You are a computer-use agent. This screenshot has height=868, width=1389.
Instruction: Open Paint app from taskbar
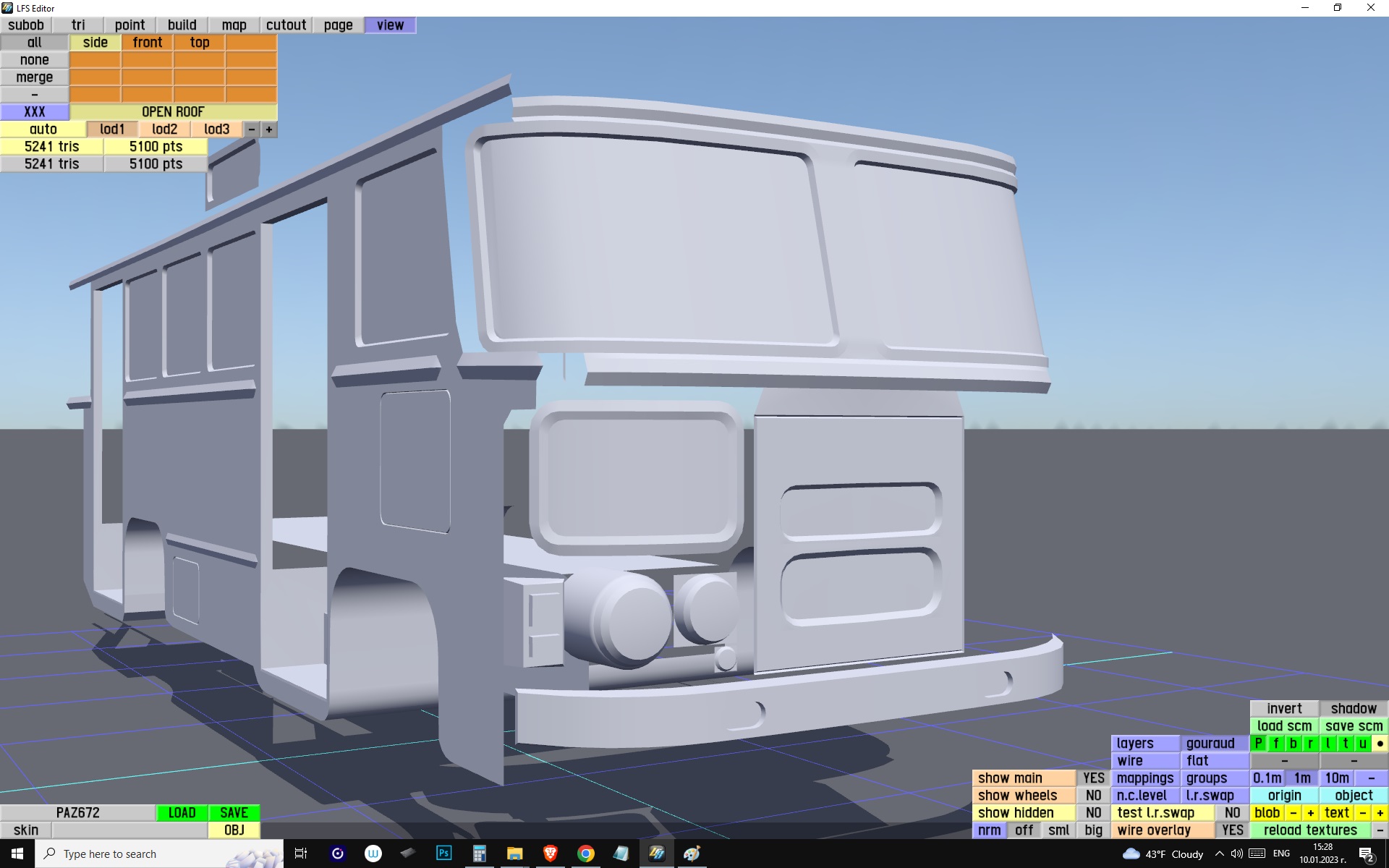click(692, 854)
